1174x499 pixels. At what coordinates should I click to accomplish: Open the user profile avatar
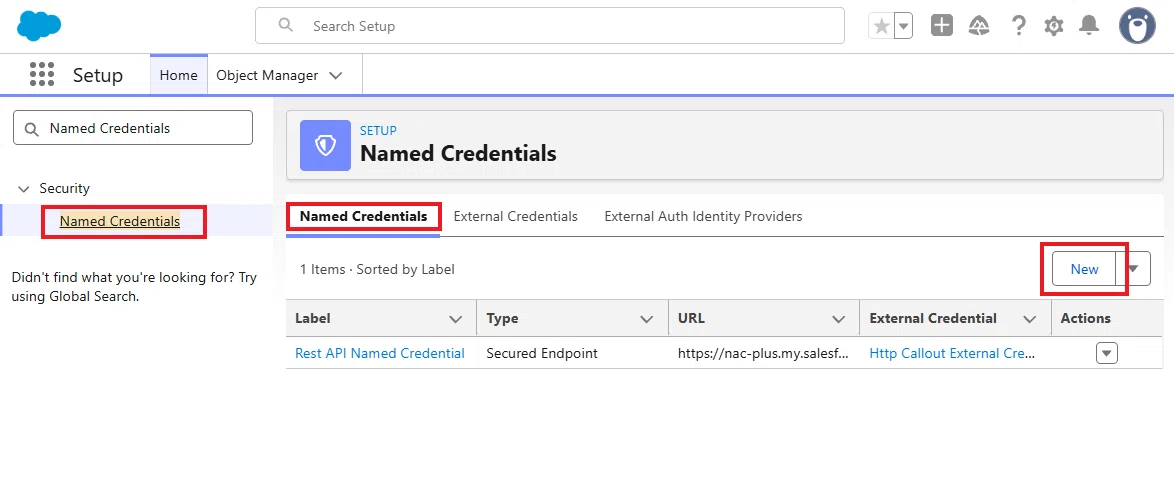point(1137,26)
